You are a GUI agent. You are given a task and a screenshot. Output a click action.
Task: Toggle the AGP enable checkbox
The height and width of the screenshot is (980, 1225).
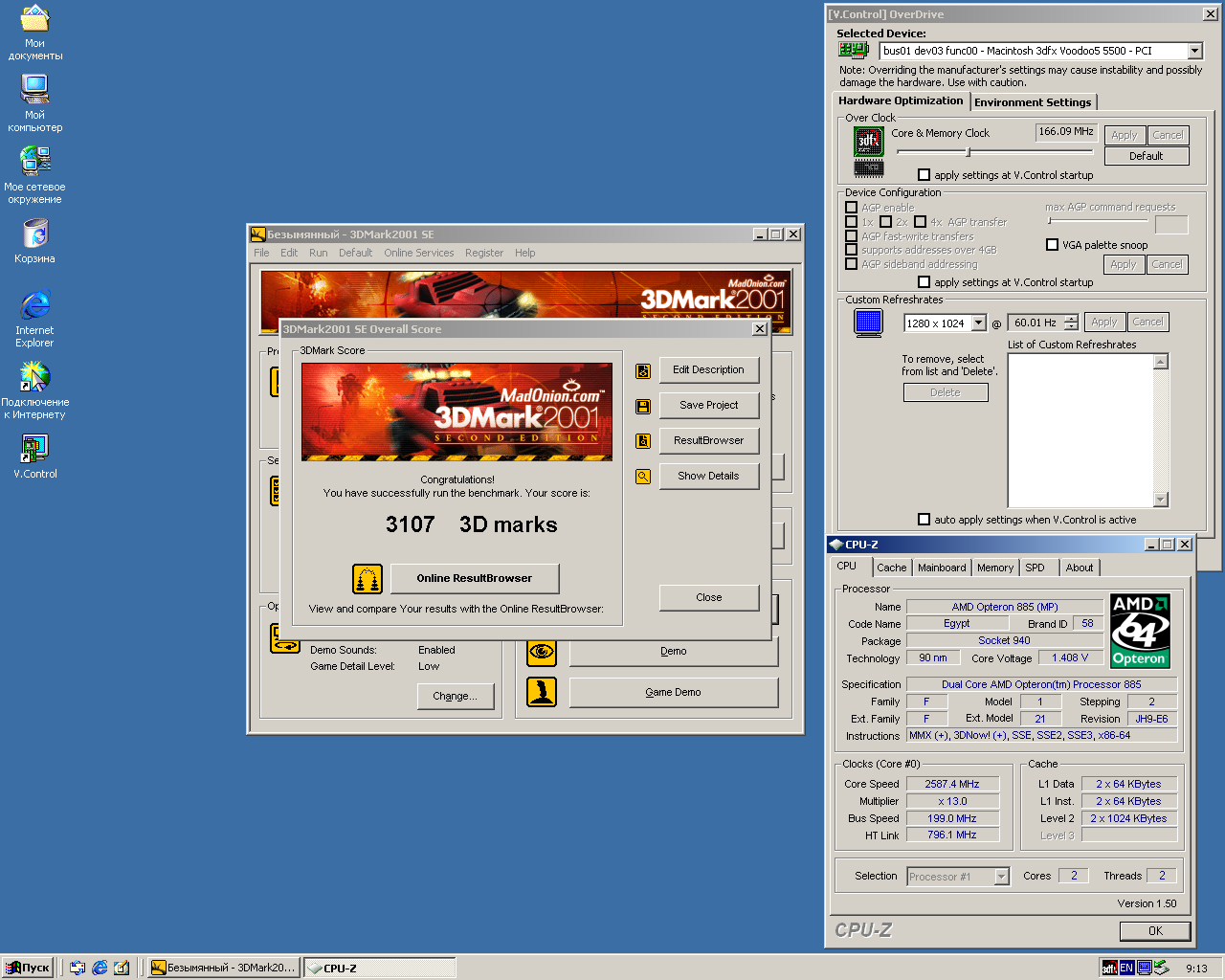(x=851, y=207)
